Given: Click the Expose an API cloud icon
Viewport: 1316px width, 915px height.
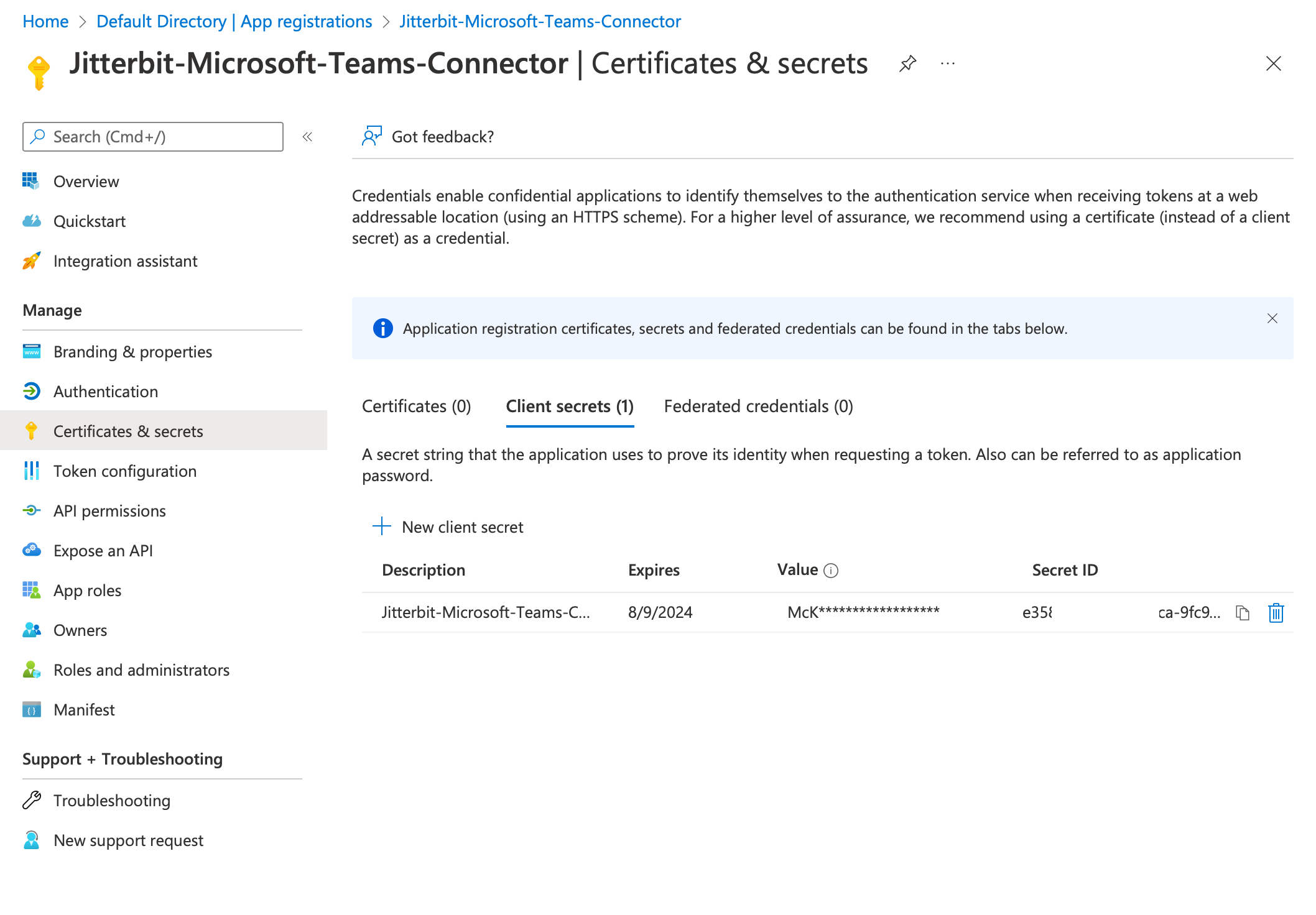Looking at the screenshot, I should (31, 550).
